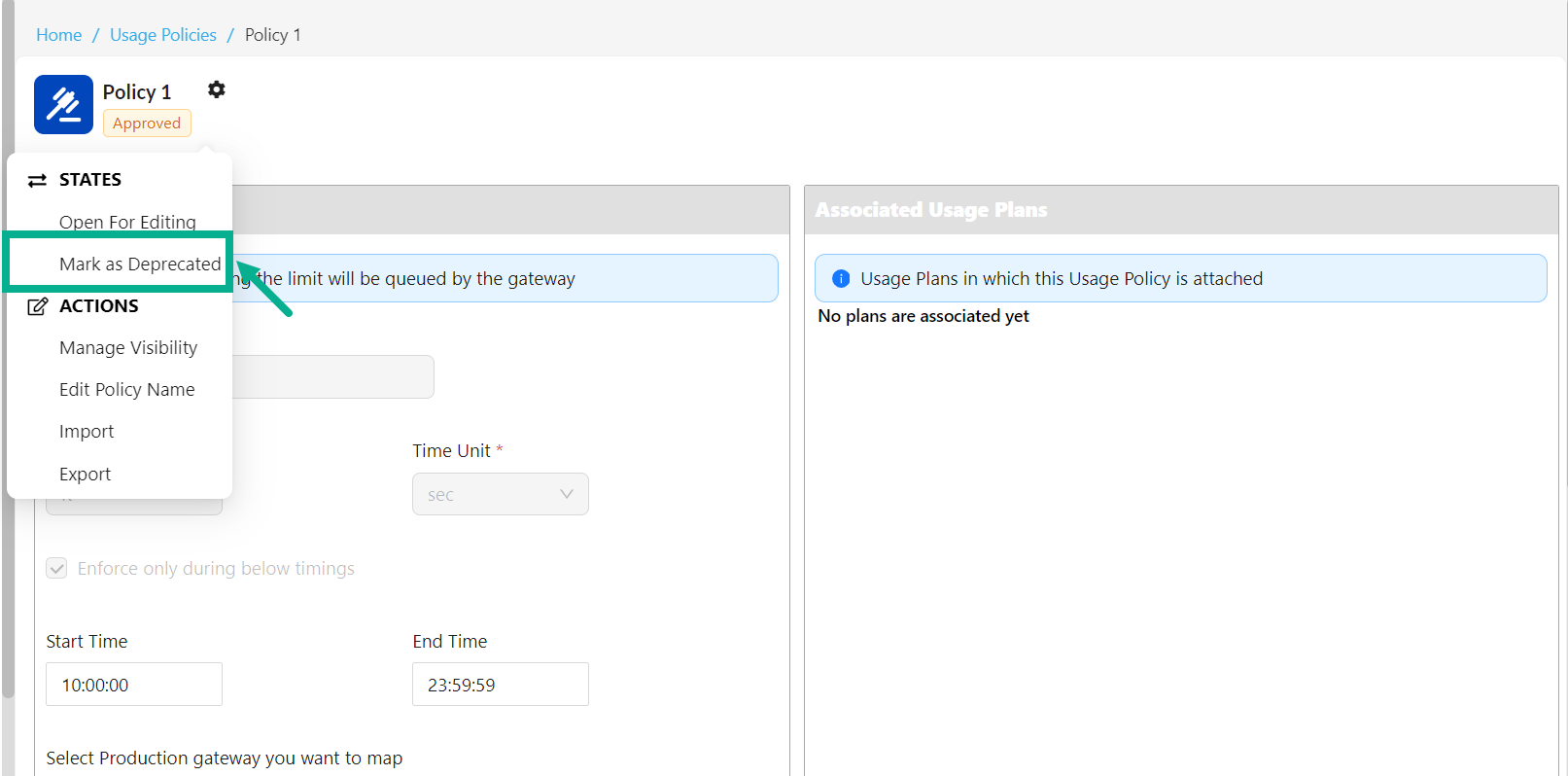Select Open For Editing state
The width and height of the screenshot is (1568, 776).
[127, 222]
